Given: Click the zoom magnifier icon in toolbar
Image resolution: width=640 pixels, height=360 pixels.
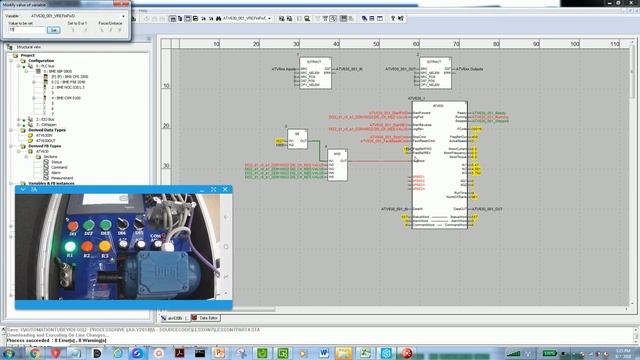Looking at the screenshot, I should pos(333,18).
